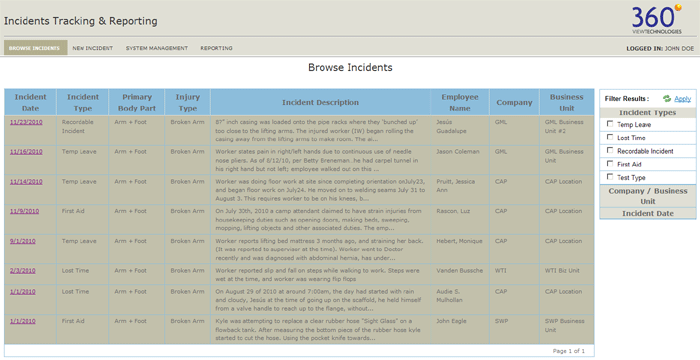
Task: Tick the Recordable Incident checkbox
Action: [x=610, y=151]
